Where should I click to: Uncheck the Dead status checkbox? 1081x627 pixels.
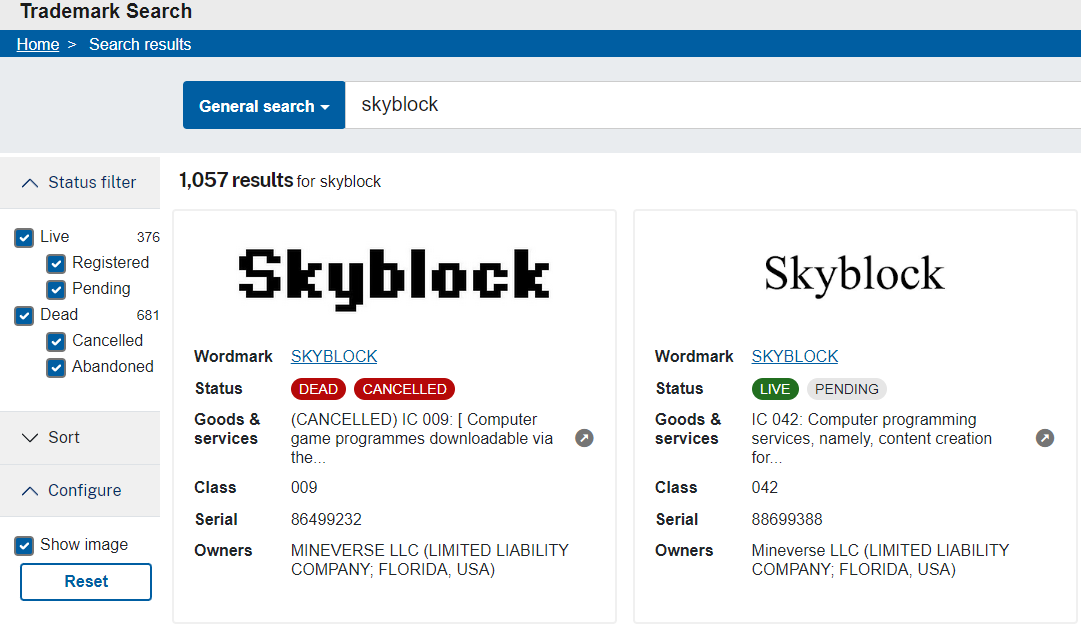[x=24, y=316]
